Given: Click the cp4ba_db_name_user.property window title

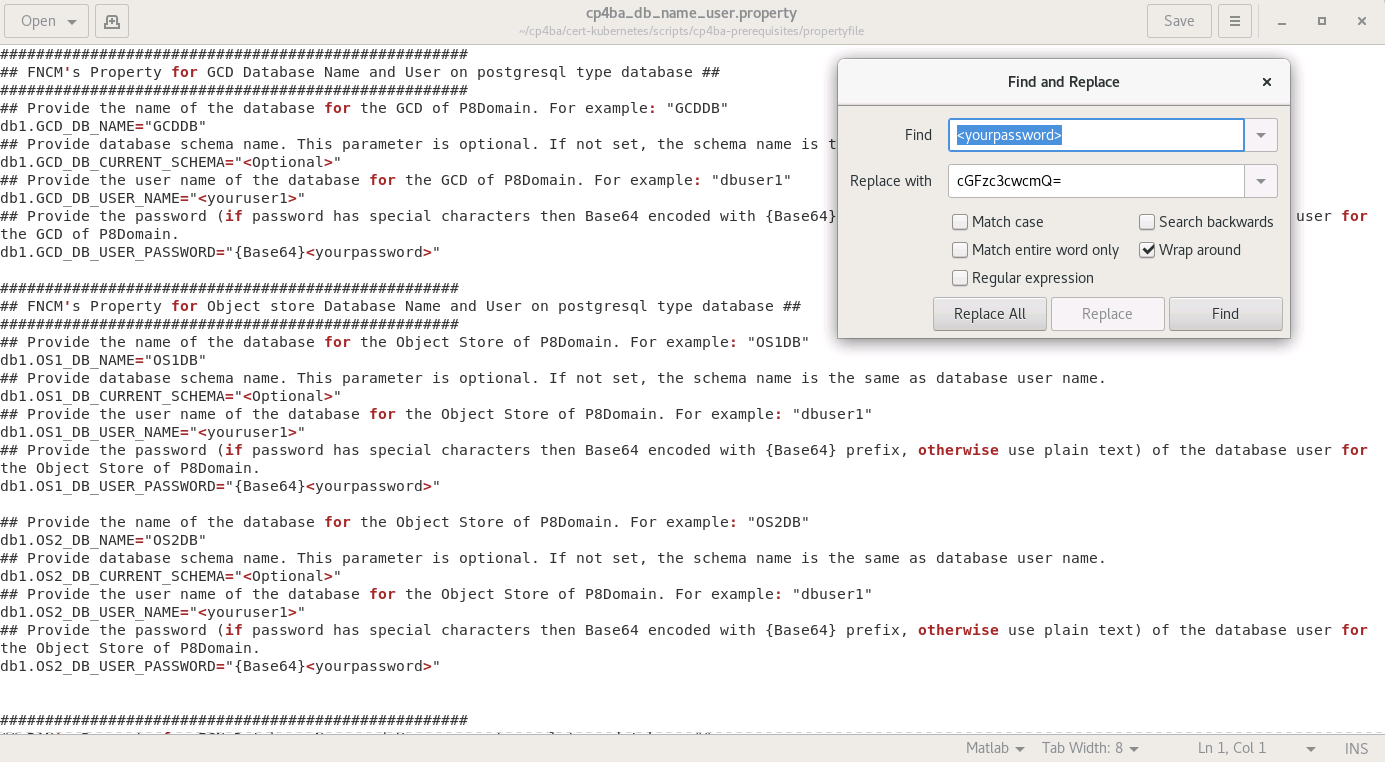Looking at the screenshot, I should [x=692, y=13].
